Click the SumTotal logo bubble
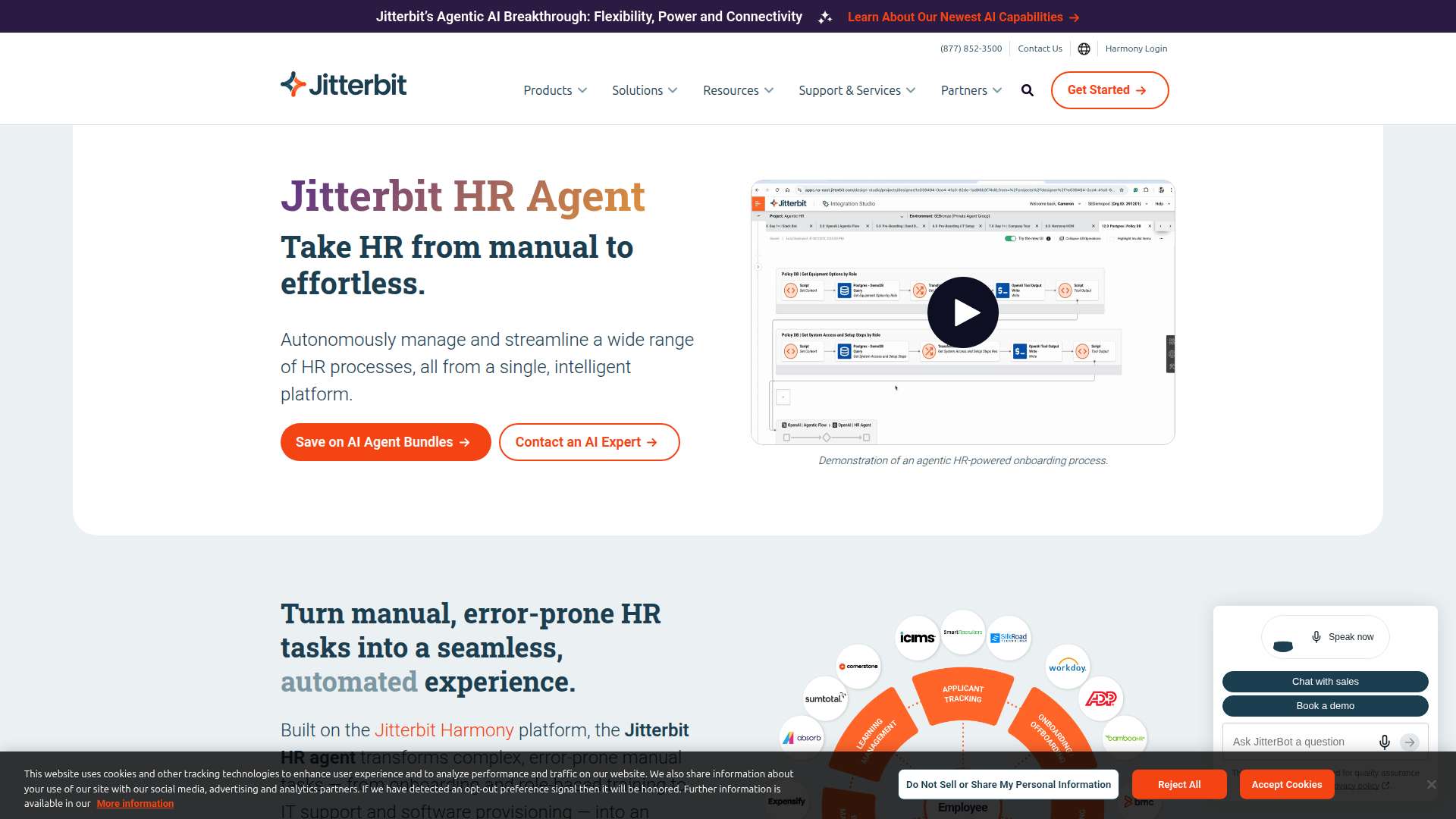Image resolution: width=1456 pixels, height=819 pixels. 825,698
